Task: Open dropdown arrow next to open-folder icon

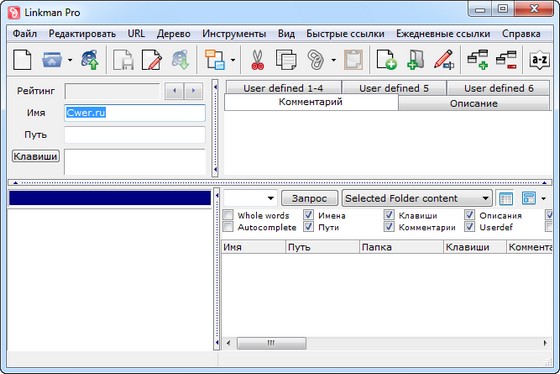Action: point(70,60)
